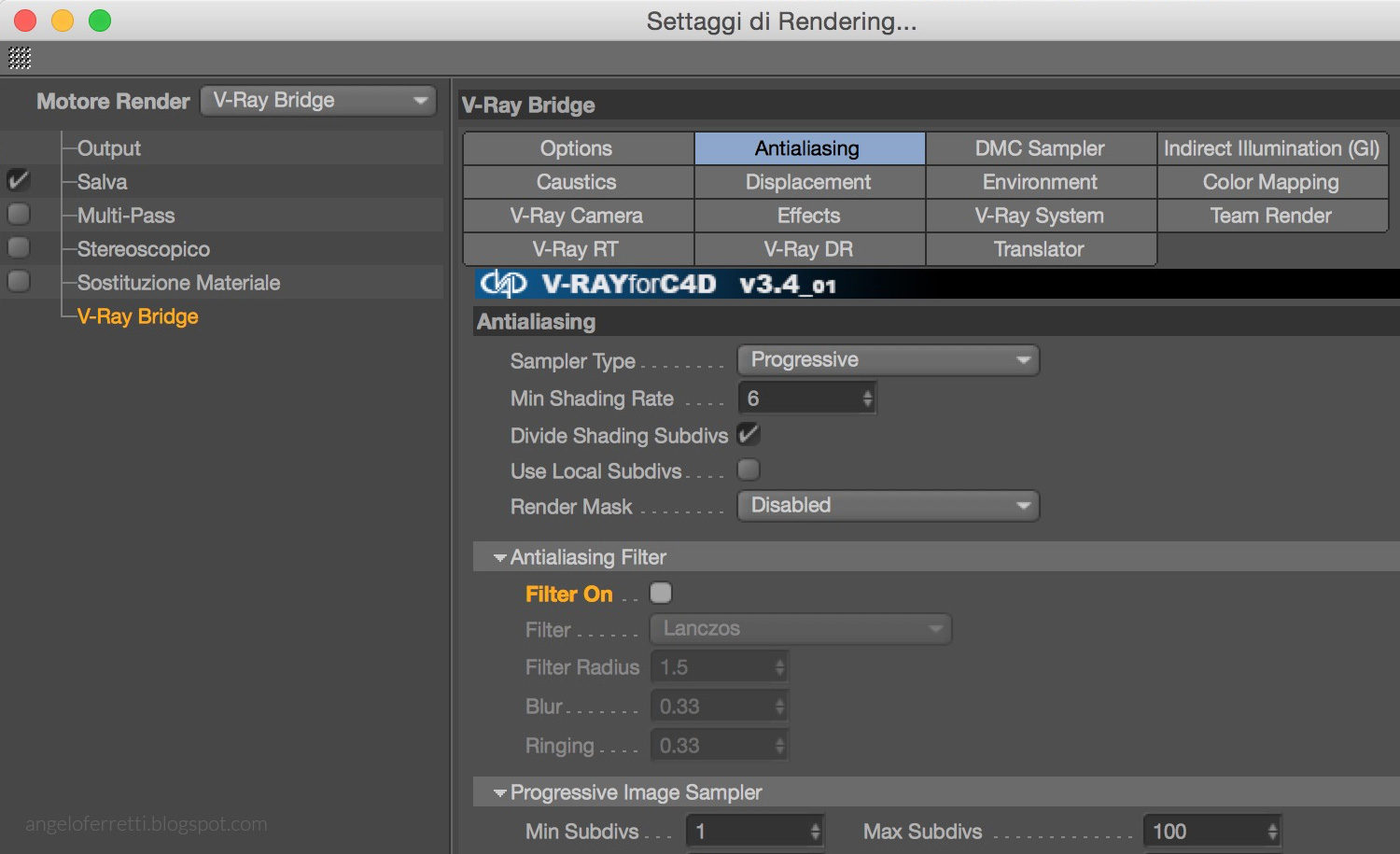Open the Displacement tab

[809, 182]
